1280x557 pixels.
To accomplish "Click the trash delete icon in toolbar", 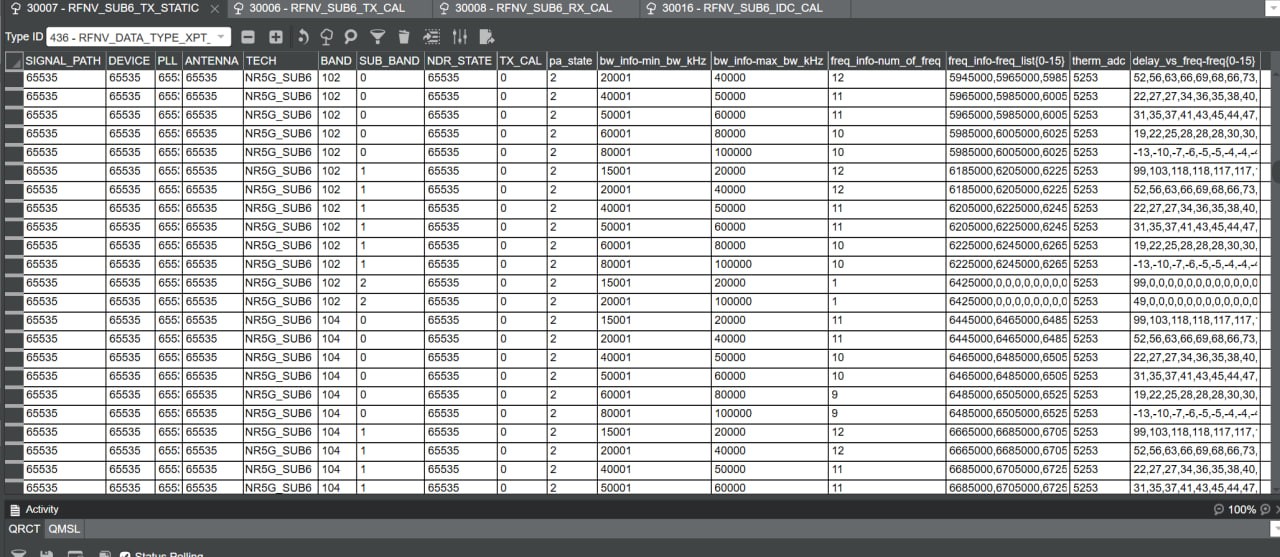I will tap(404, 37).
